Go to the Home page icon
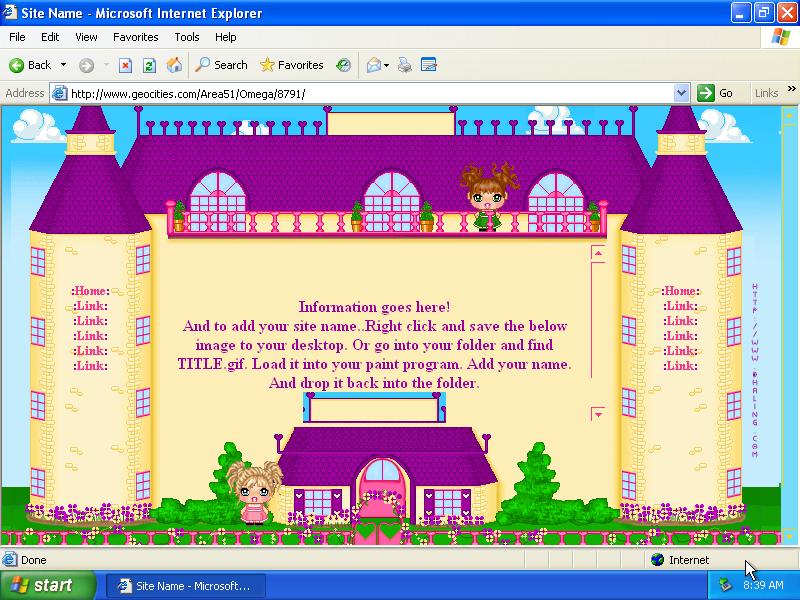This screenshot has width=800, height=600. click(x=174, y=65)
